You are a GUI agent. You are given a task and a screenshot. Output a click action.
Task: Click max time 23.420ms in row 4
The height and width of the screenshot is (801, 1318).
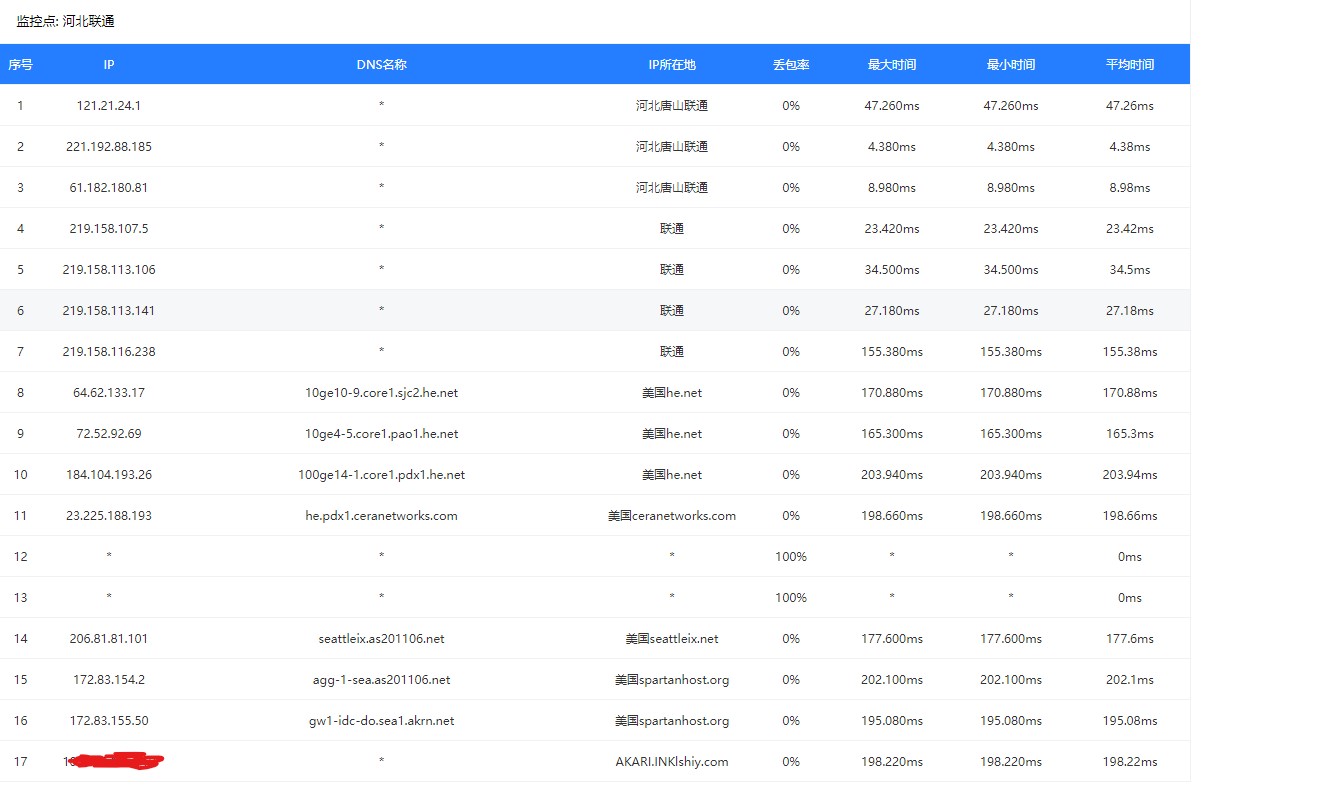coord(892,228)
